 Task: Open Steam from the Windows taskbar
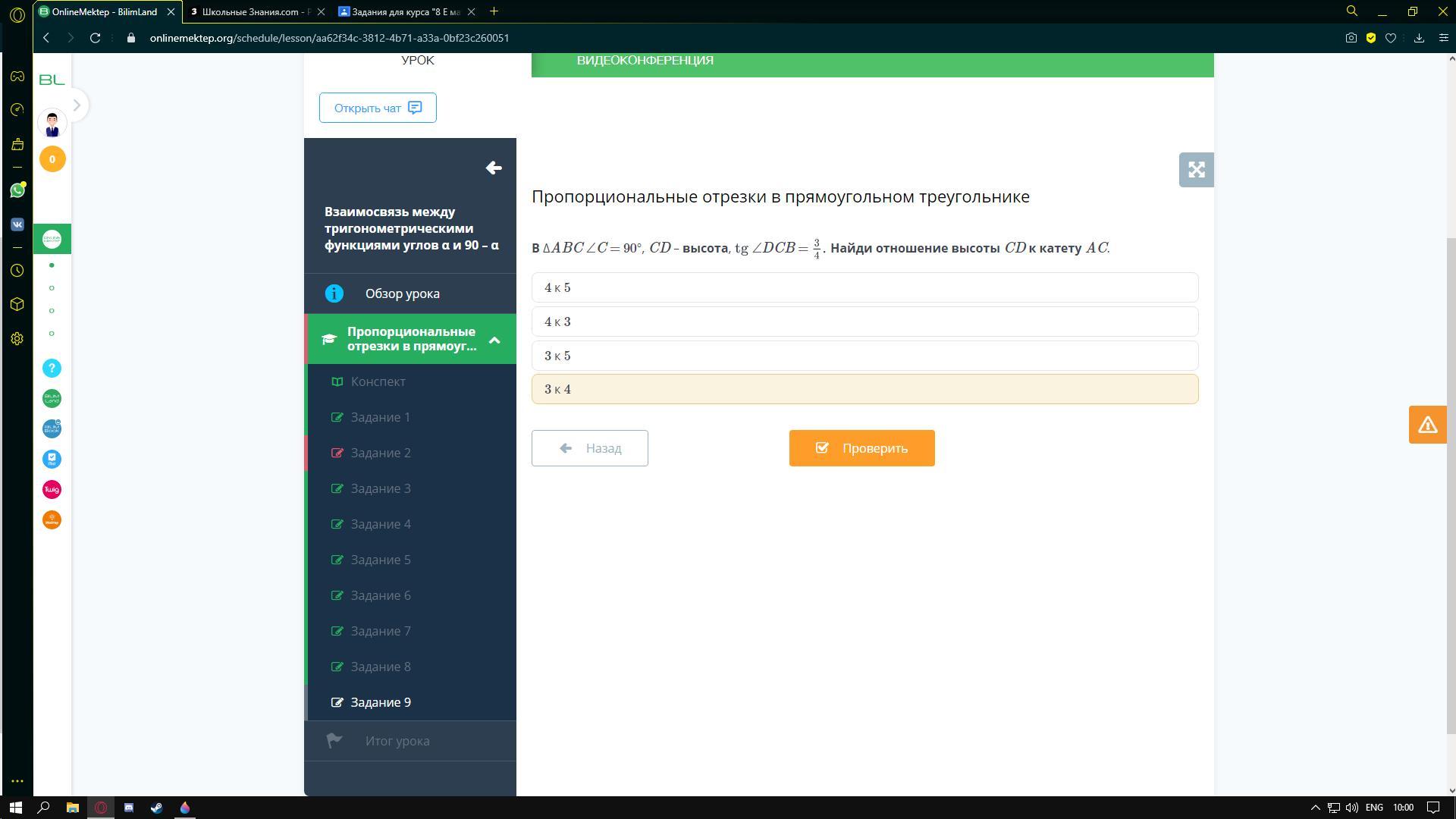pos(157,808)
